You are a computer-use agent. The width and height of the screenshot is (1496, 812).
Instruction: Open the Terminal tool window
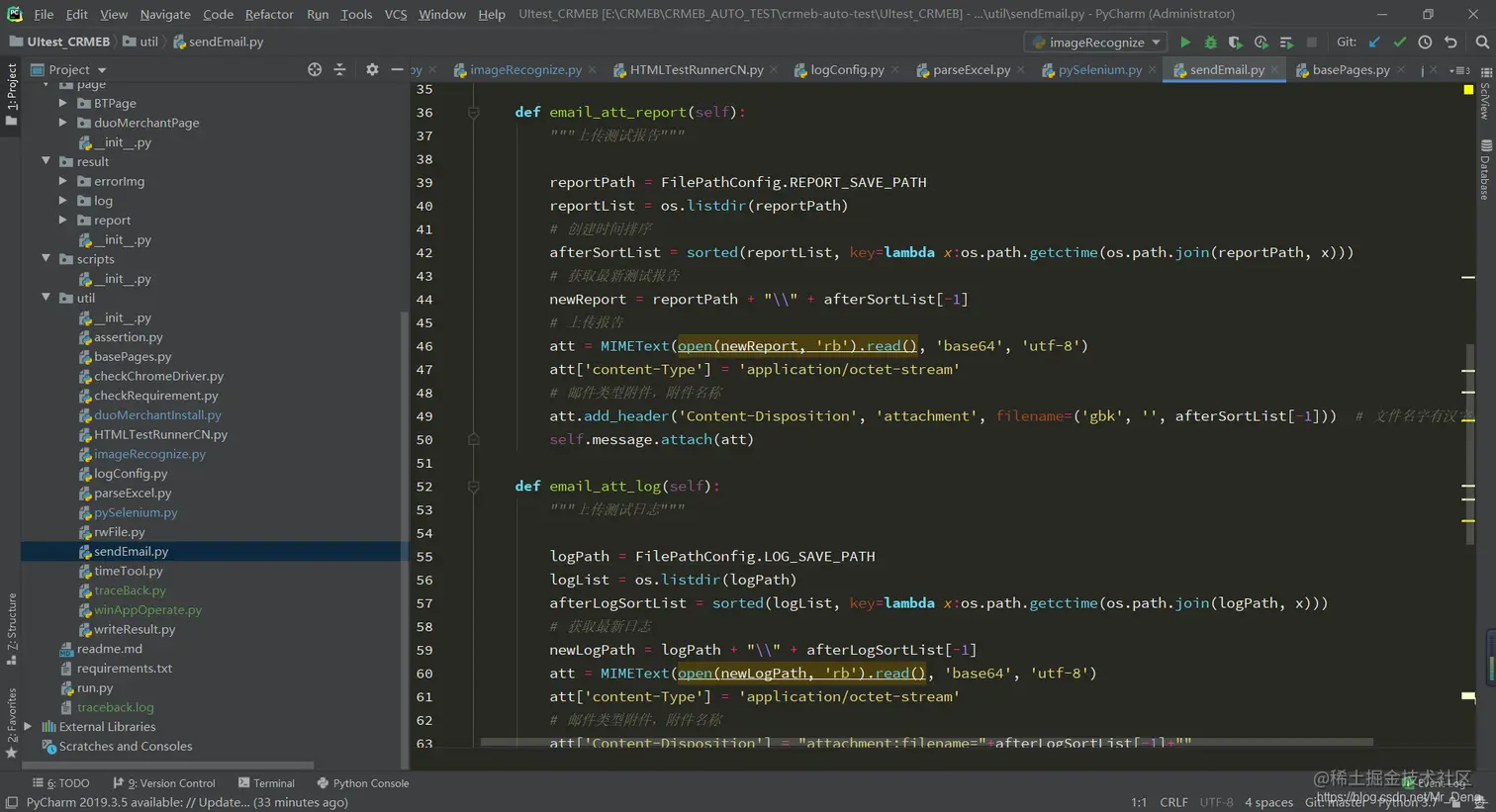coord(266,783)
